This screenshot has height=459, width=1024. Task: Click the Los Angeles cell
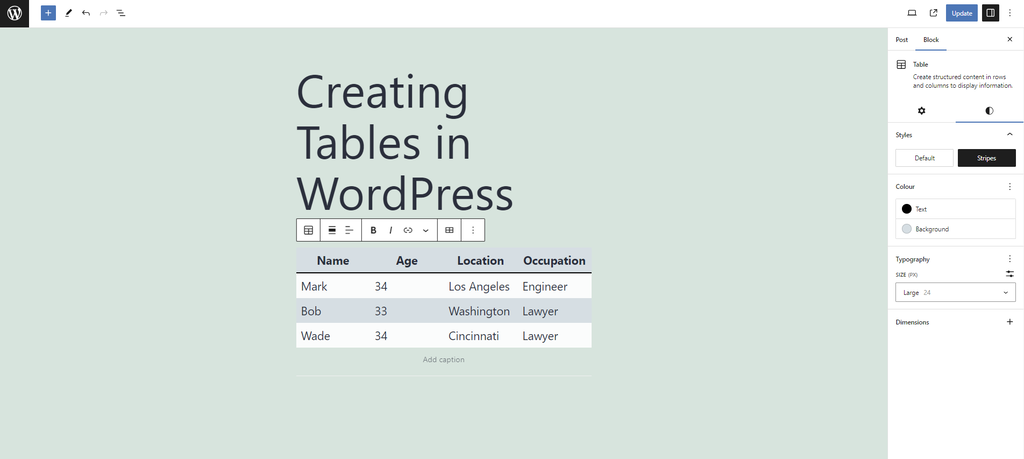[481, 287]
